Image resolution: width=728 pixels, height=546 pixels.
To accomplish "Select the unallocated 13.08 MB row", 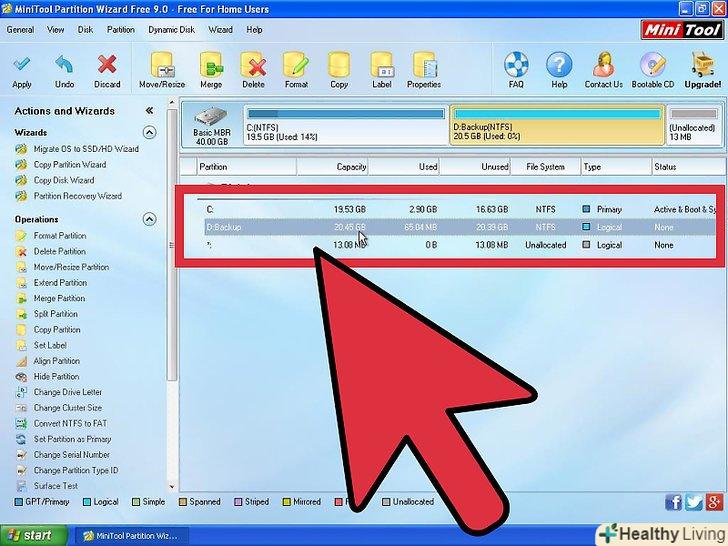I will (460, 245).
